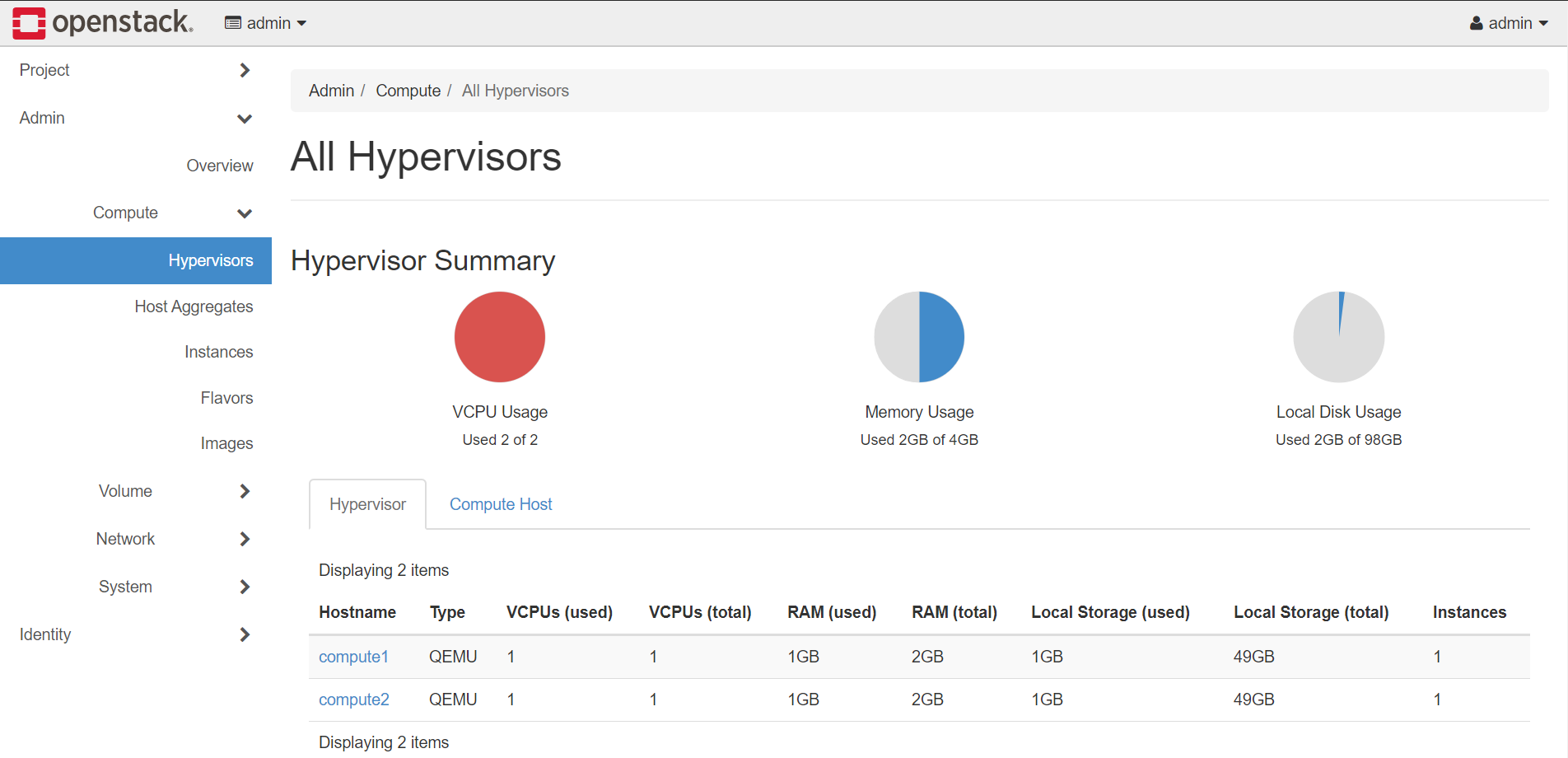Click the RAM (used) column header
Image resolution: width=1568 pixels, height=758 pixels.
coord(832,612)
